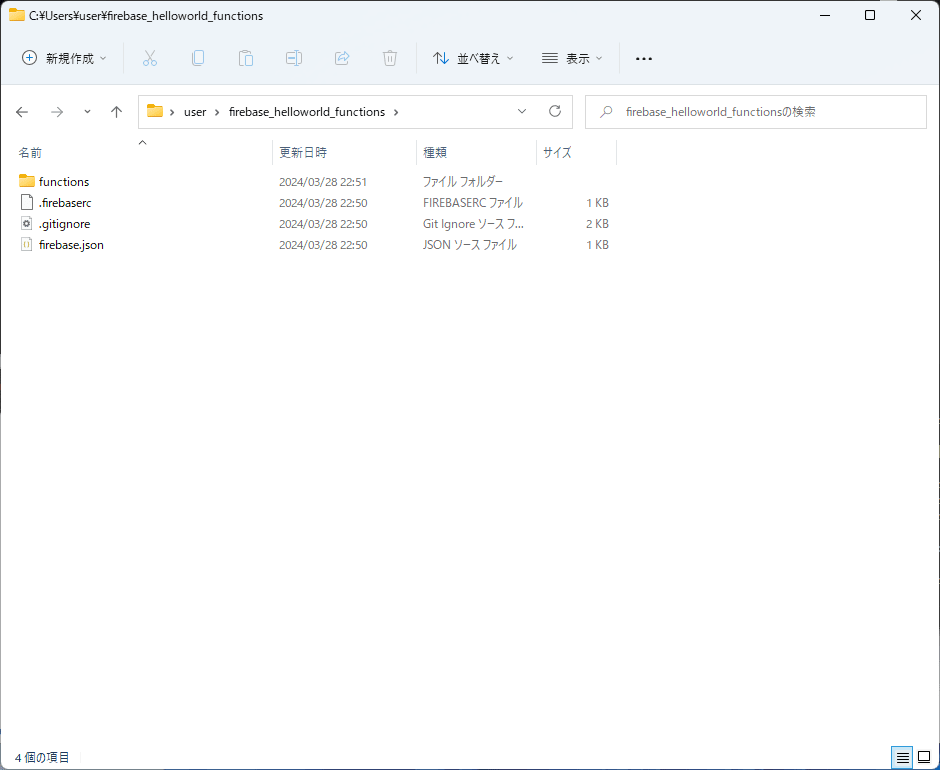Image resolution: width=940 pixels, height=770 pixels.
Task: Click the title bar folder icon
Action: point(17,15)
